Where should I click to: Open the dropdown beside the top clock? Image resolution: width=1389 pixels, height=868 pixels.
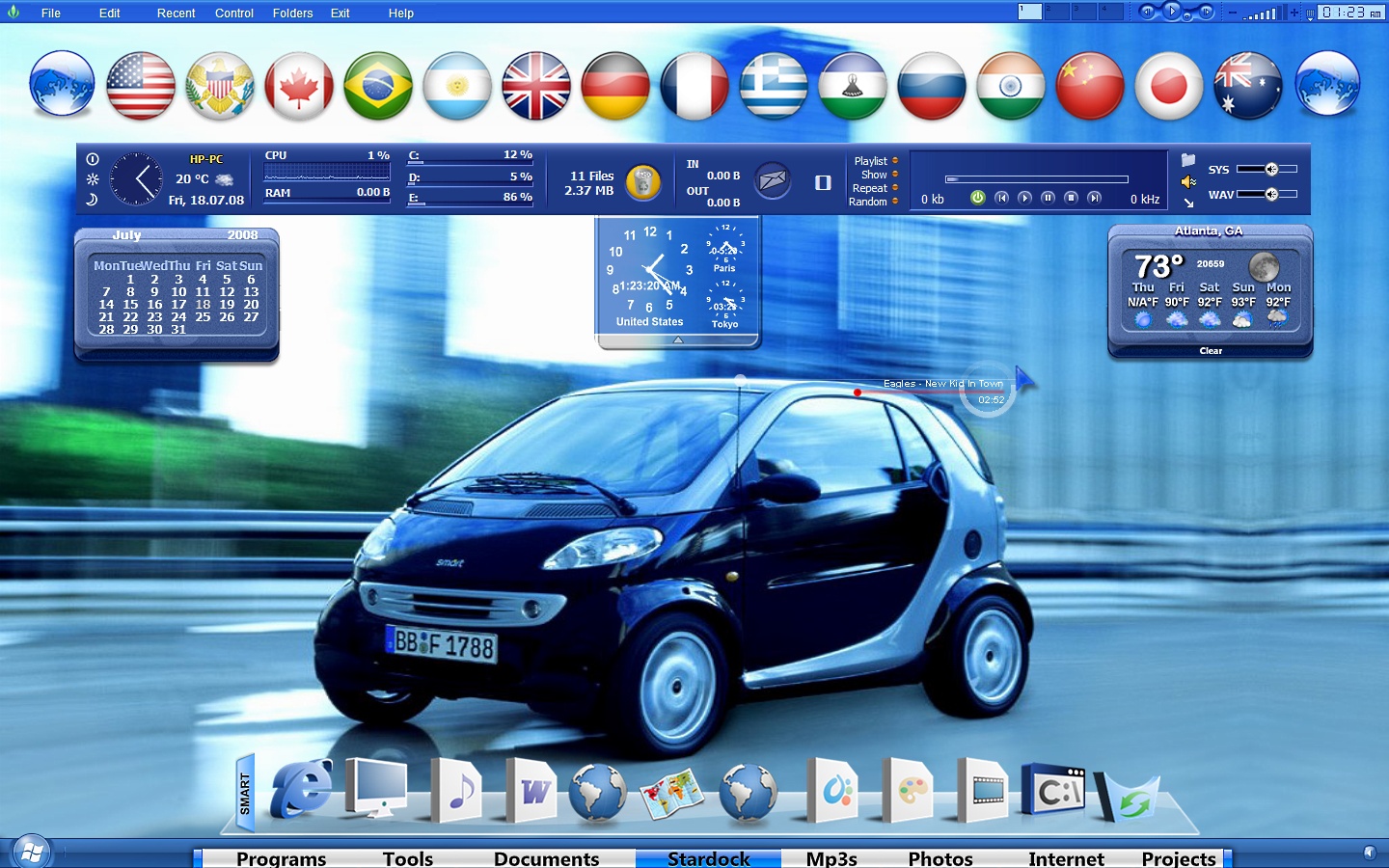click(x=1310, y=14)
